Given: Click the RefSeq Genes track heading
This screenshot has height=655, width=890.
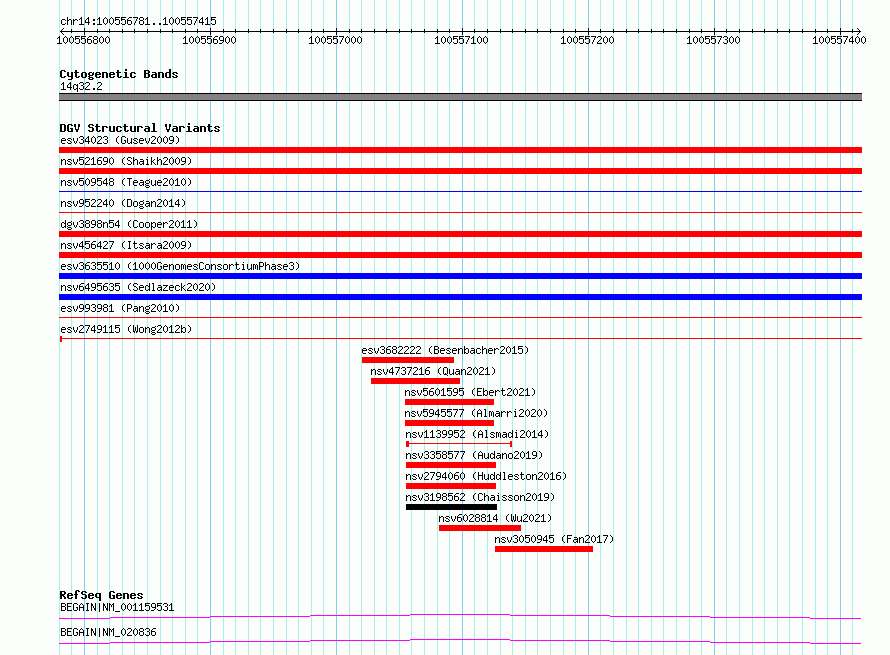Looking at the screenshot, I should [x=101, y=595].
